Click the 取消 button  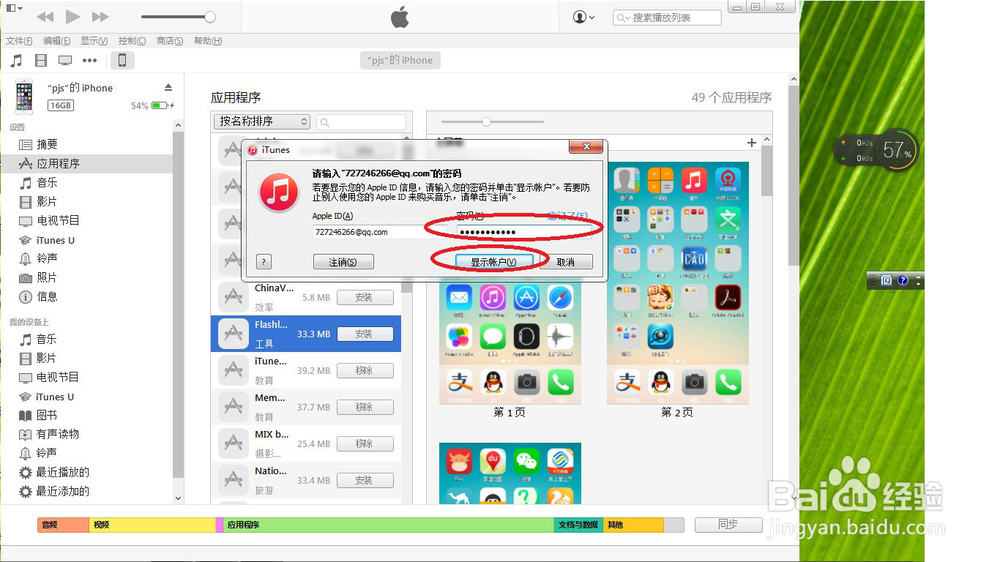point(566,262)
